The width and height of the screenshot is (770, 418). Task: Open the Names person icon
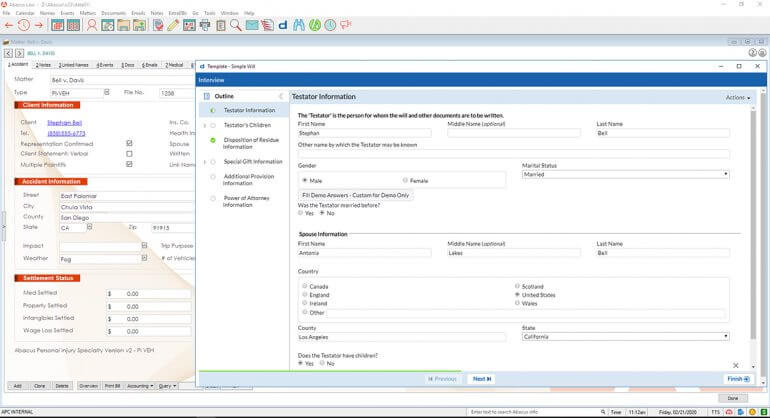(x=92, y=25)
